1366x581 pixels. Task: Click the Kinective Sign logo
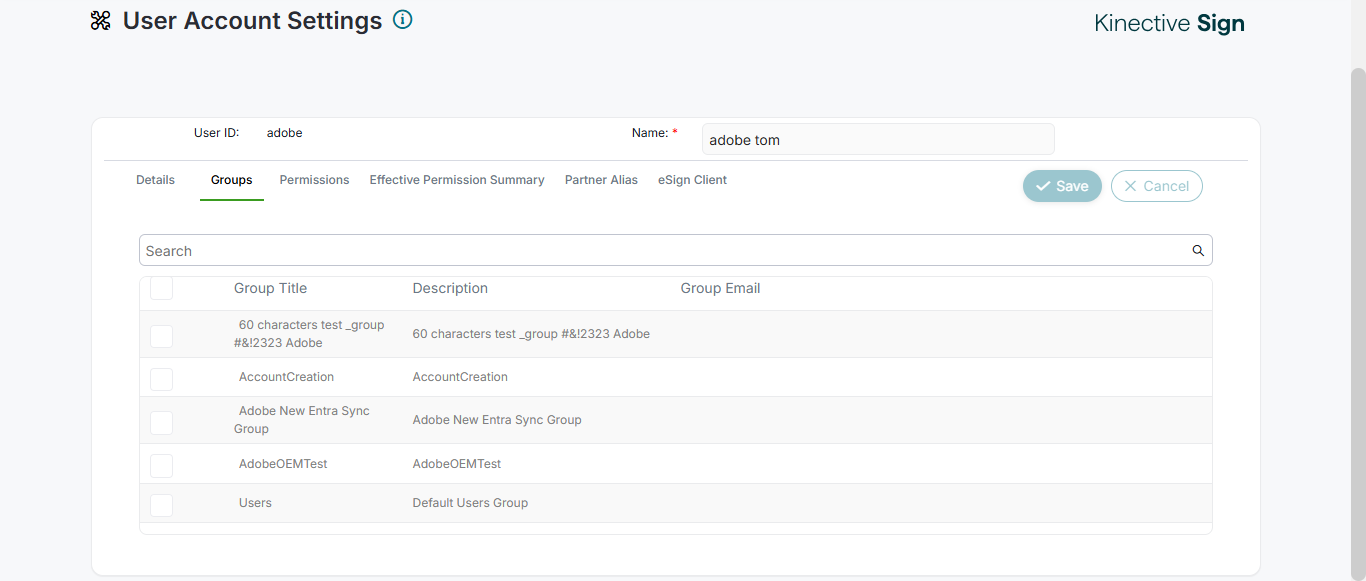[1169, 24]
